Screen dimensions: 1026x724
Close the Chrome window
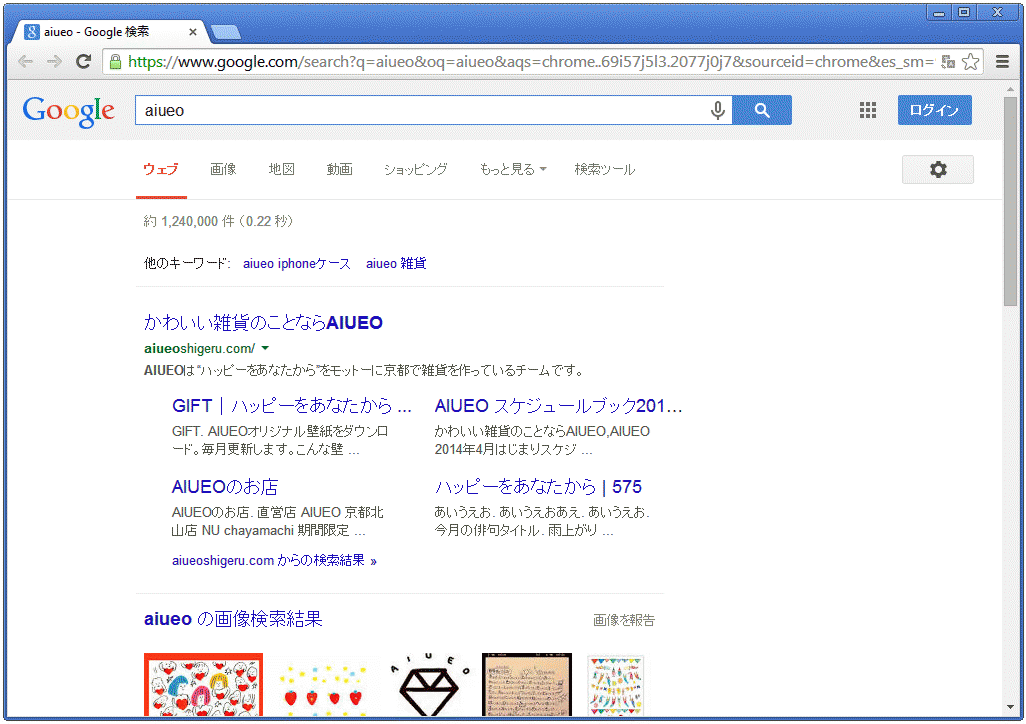[998, 12]
